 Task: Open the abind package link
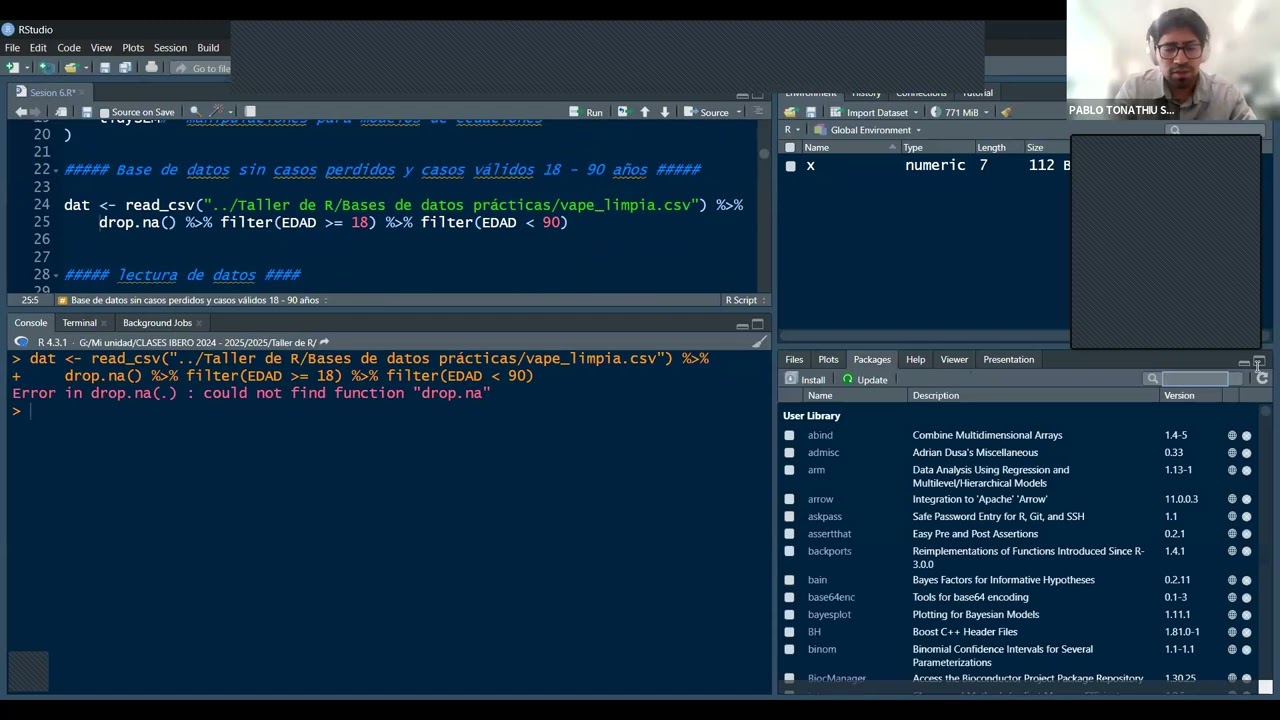[x=820, y=435]
